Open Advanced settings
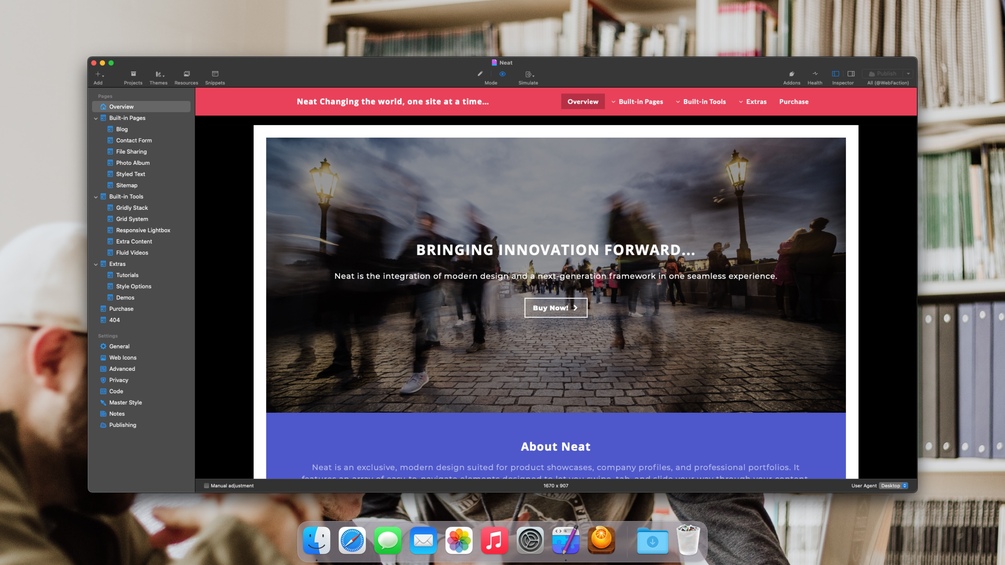The image size is (1005, 565). [x=121, y=369]
